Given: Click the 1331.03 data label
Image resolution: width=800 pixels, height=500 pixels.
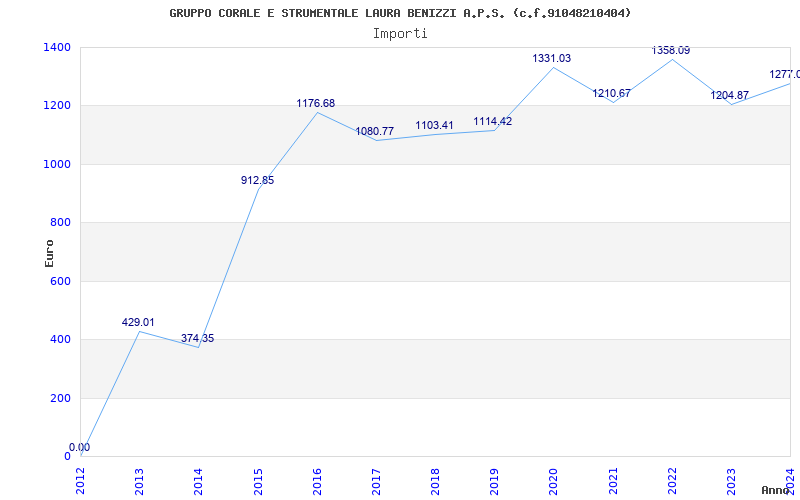Looking at the screenshot, I should click(552, 59).
